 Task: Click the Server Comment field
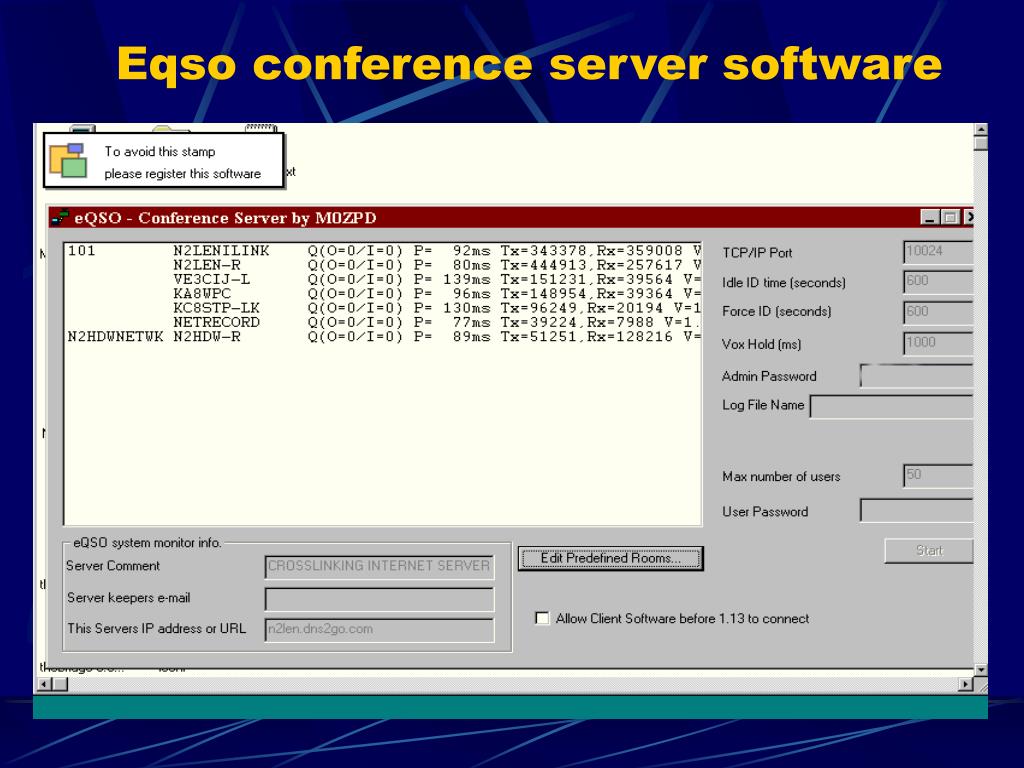(379, 566)
